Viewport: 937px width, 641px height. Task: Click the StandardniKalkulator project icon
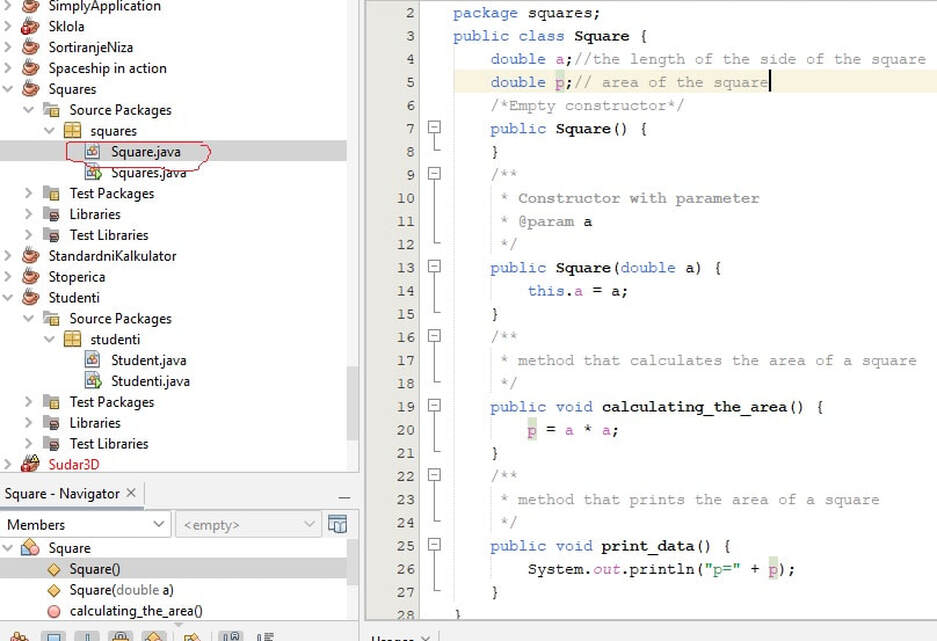pos(30,256)
